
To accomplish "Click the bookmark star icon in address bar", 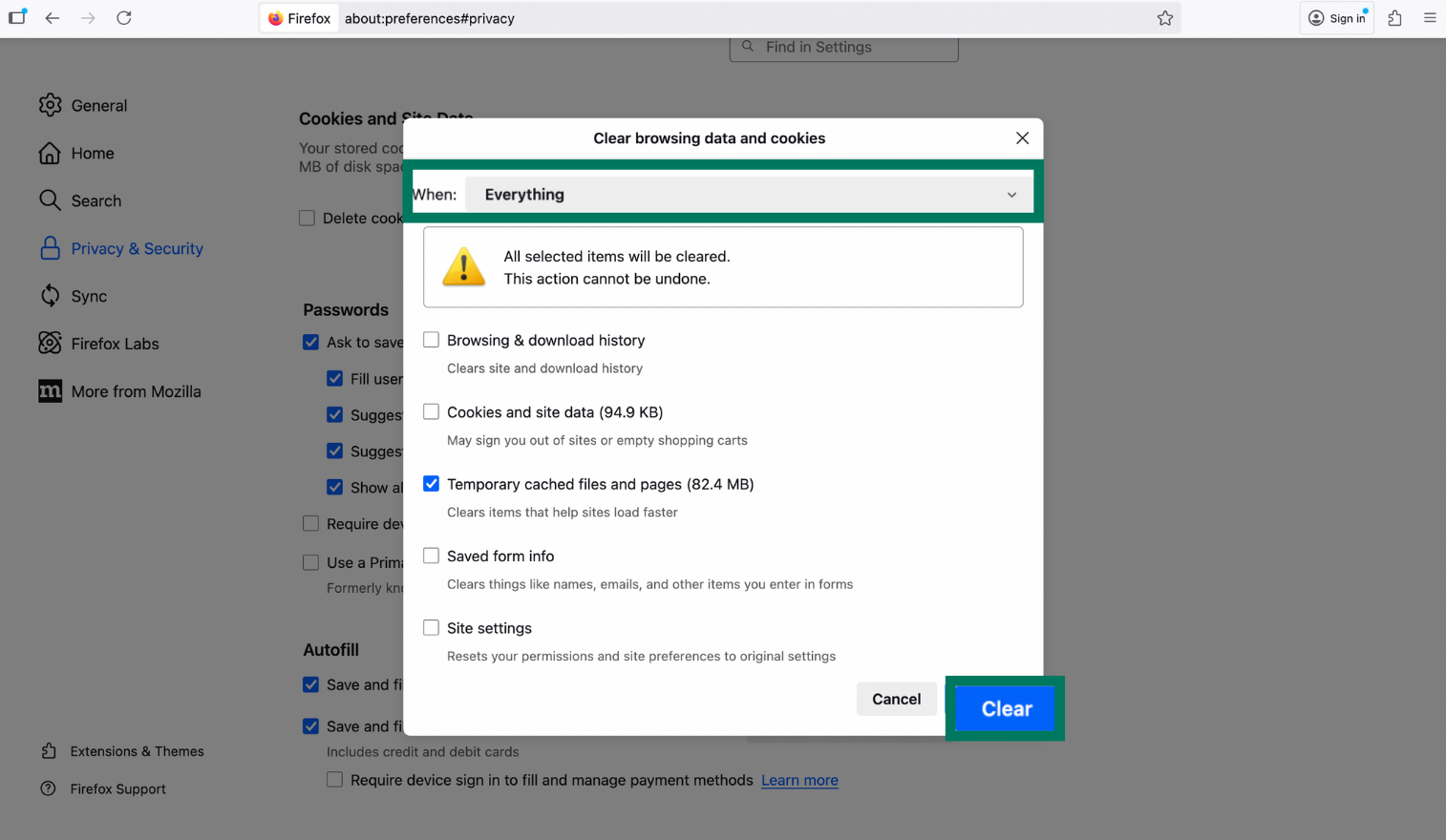I will [1164, 18].
